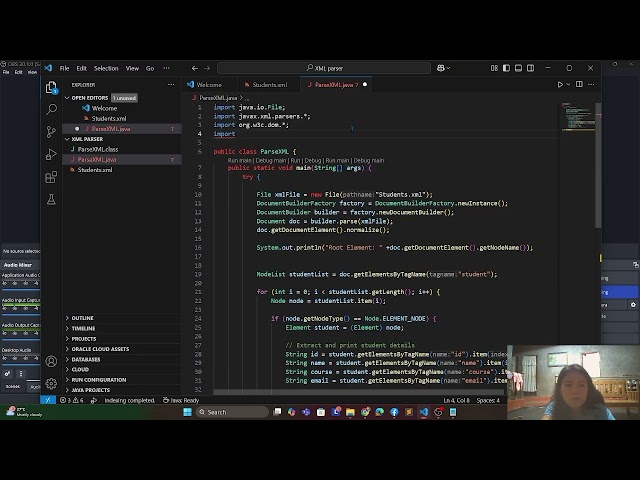Viewport: 640px width, 480px height.
Task: Open the VS Code Edit menu
Action: pyautogui.click(x=82, y=68)
